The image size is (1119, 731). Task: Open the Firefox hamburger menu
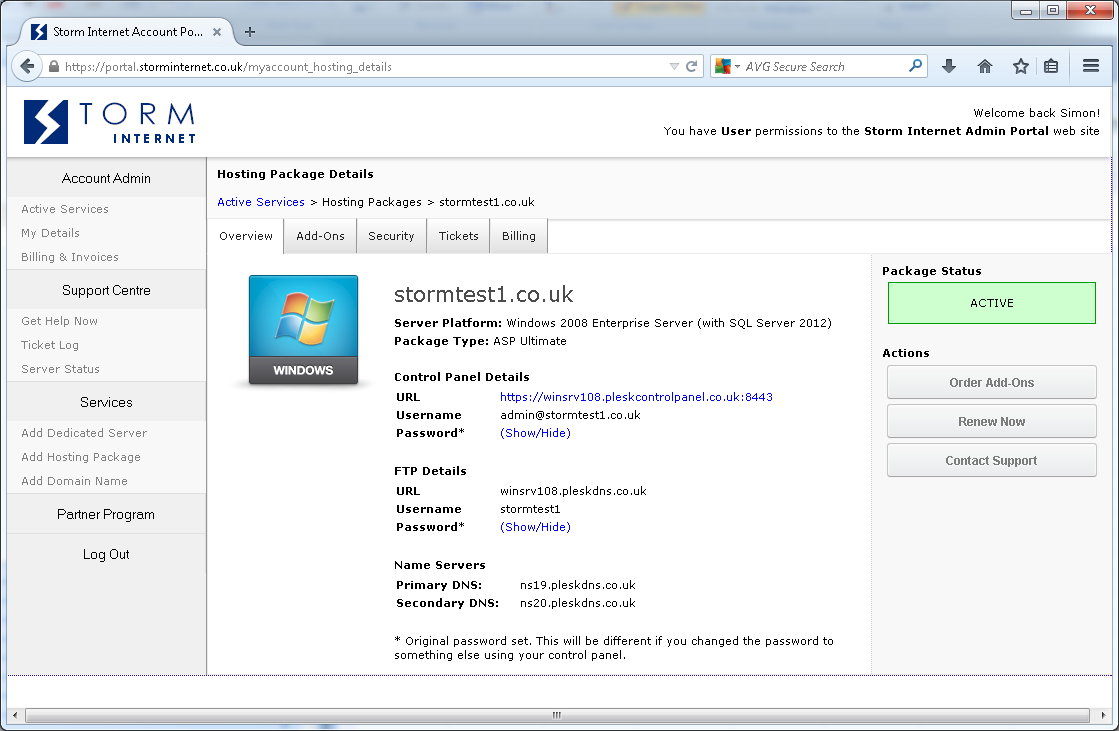(1090, 65)
